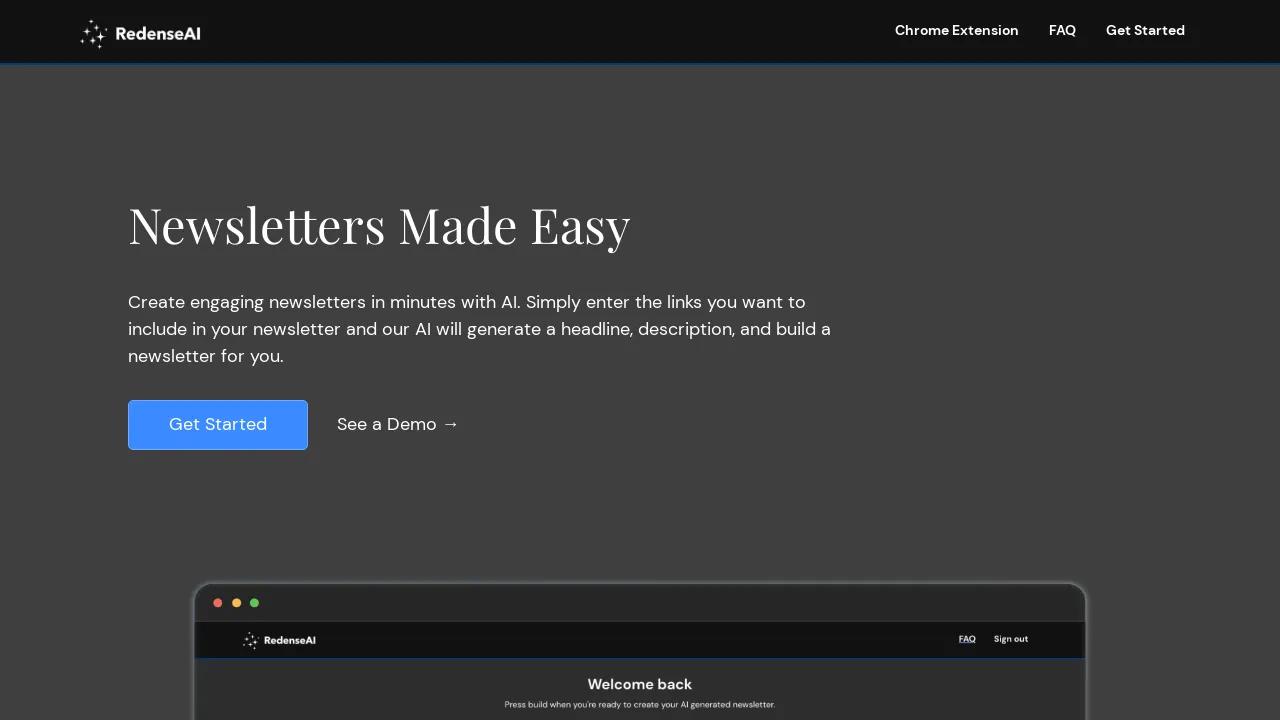
Task: Click the paragraph starting 'Create engaging newsletters'
Action: pyautogui.click(x=480, y=329)
